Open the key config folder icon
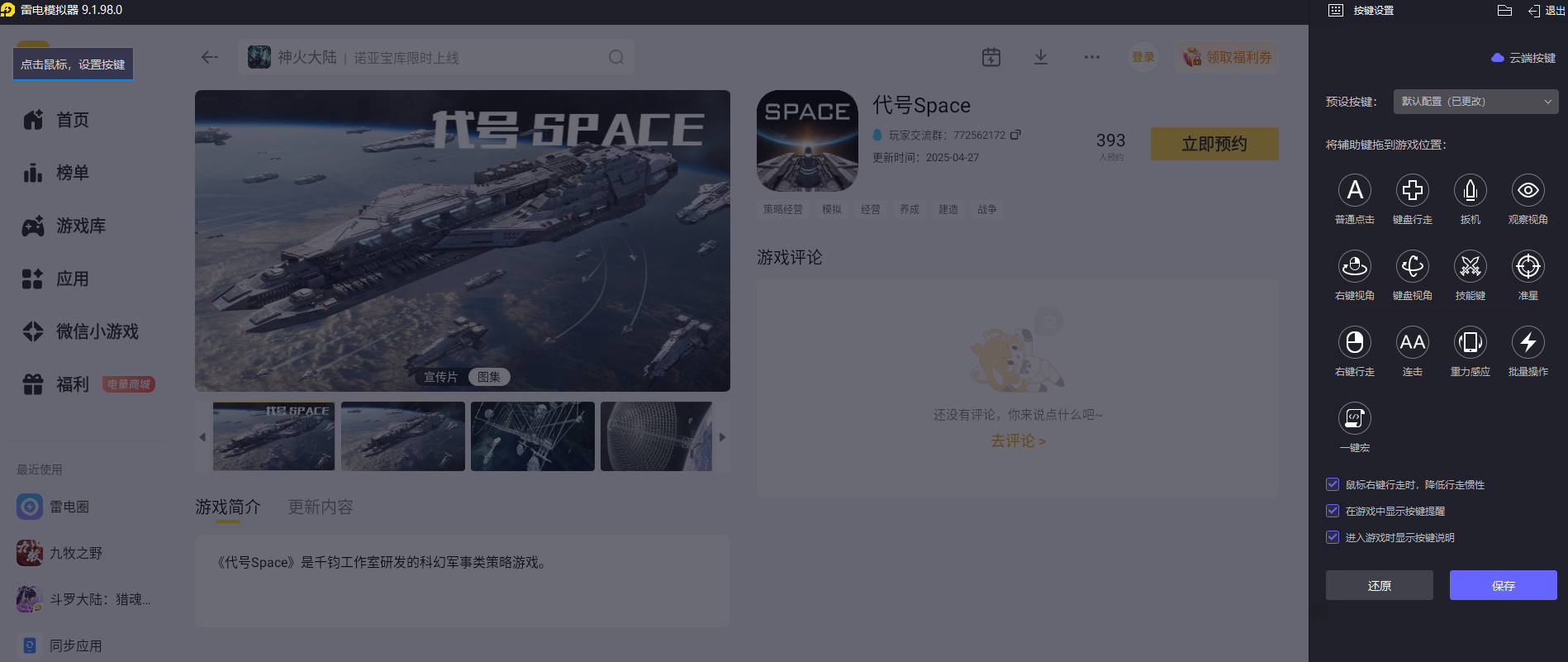The height and width of the screenshot is (662, 1568). (1504, 11)
